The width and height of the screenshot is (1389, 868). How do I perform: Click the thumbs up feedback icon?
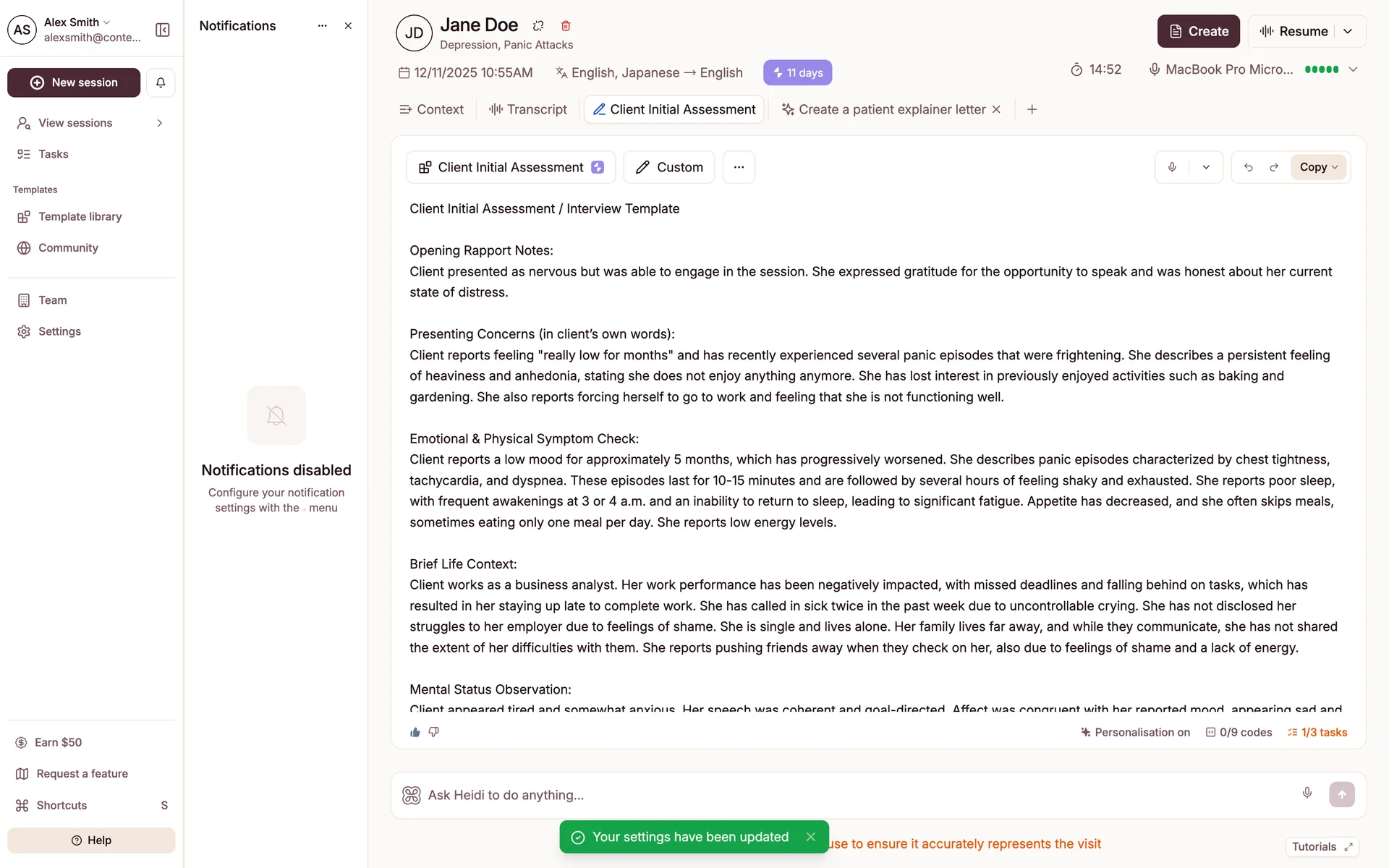point(415,732)
